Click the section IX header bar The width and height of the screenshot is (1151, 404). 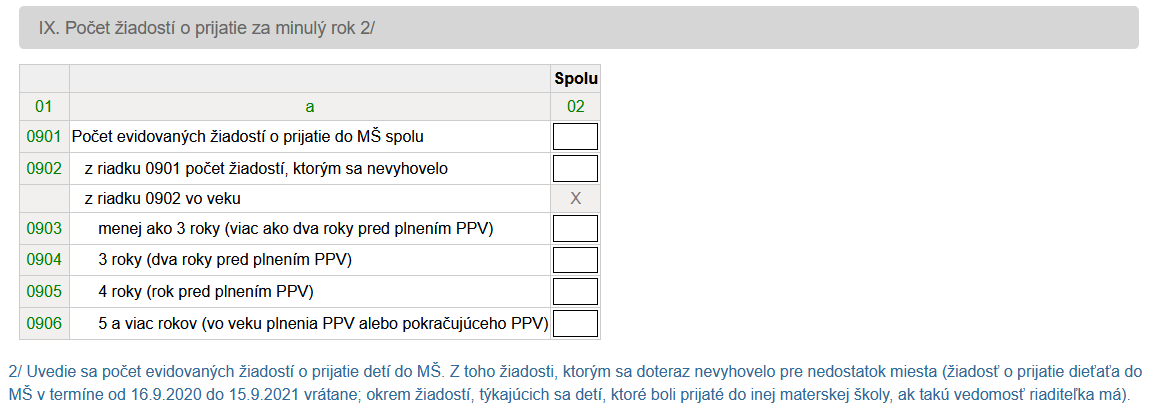(578, 28)
